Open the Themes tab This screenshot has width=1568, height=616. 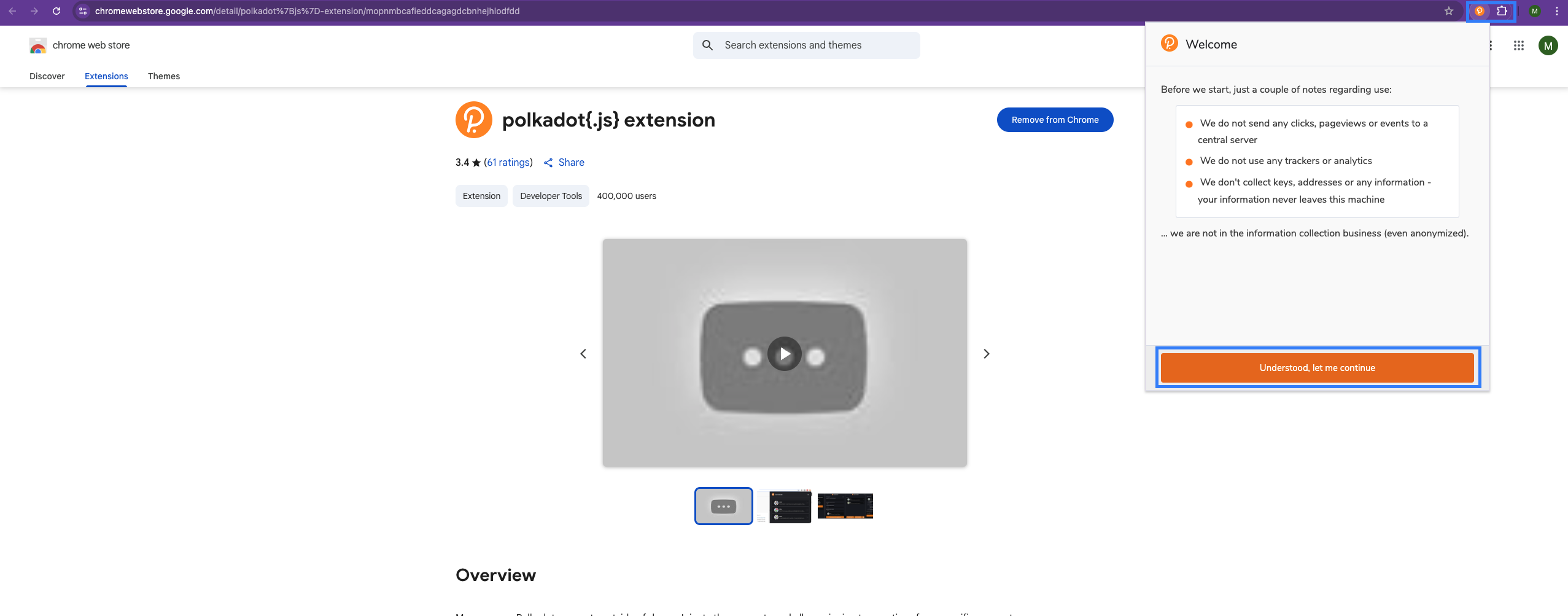164,76
